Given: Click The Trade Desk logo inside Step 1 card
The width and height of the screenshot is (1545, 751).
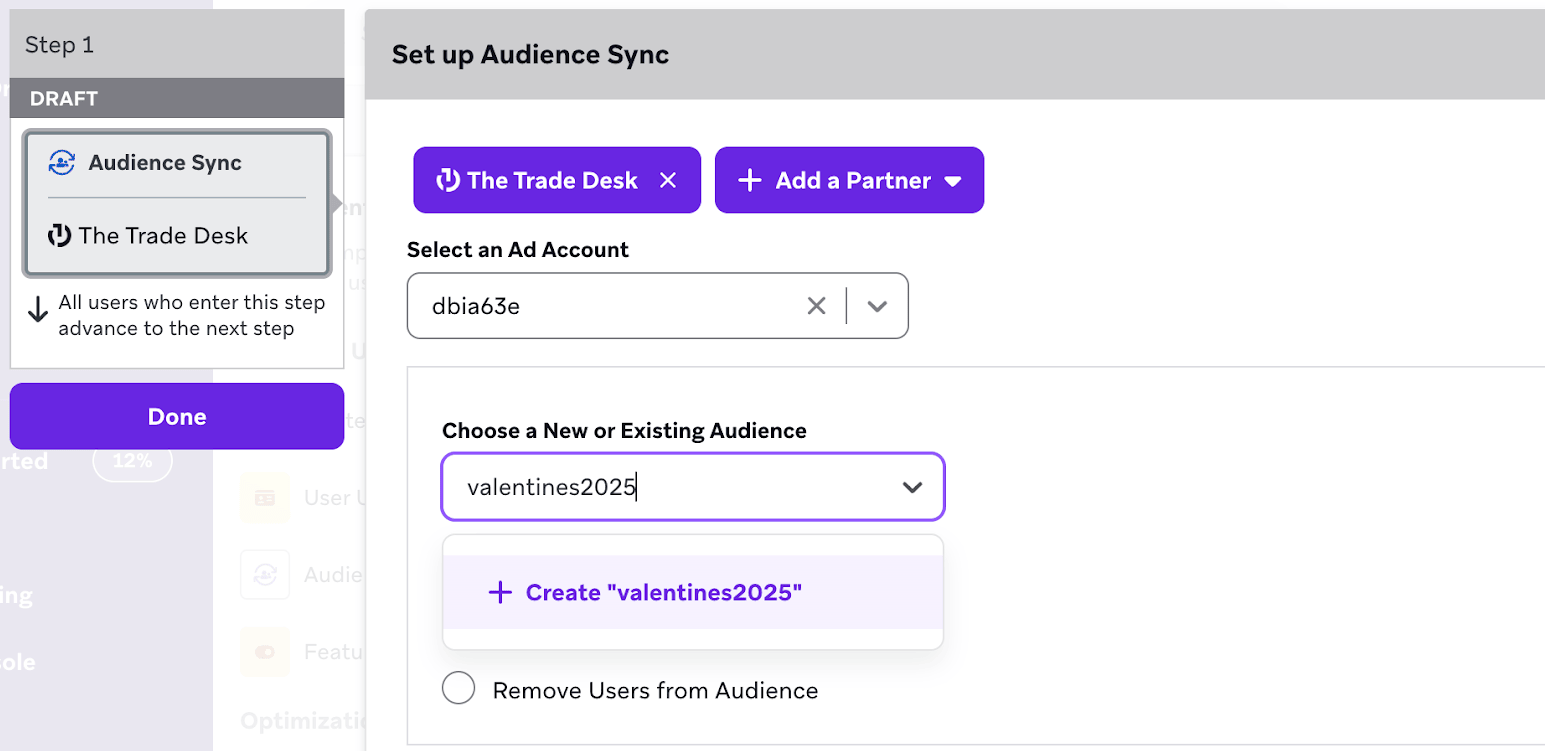Looking at the screenshot, I should coord(61,235).
